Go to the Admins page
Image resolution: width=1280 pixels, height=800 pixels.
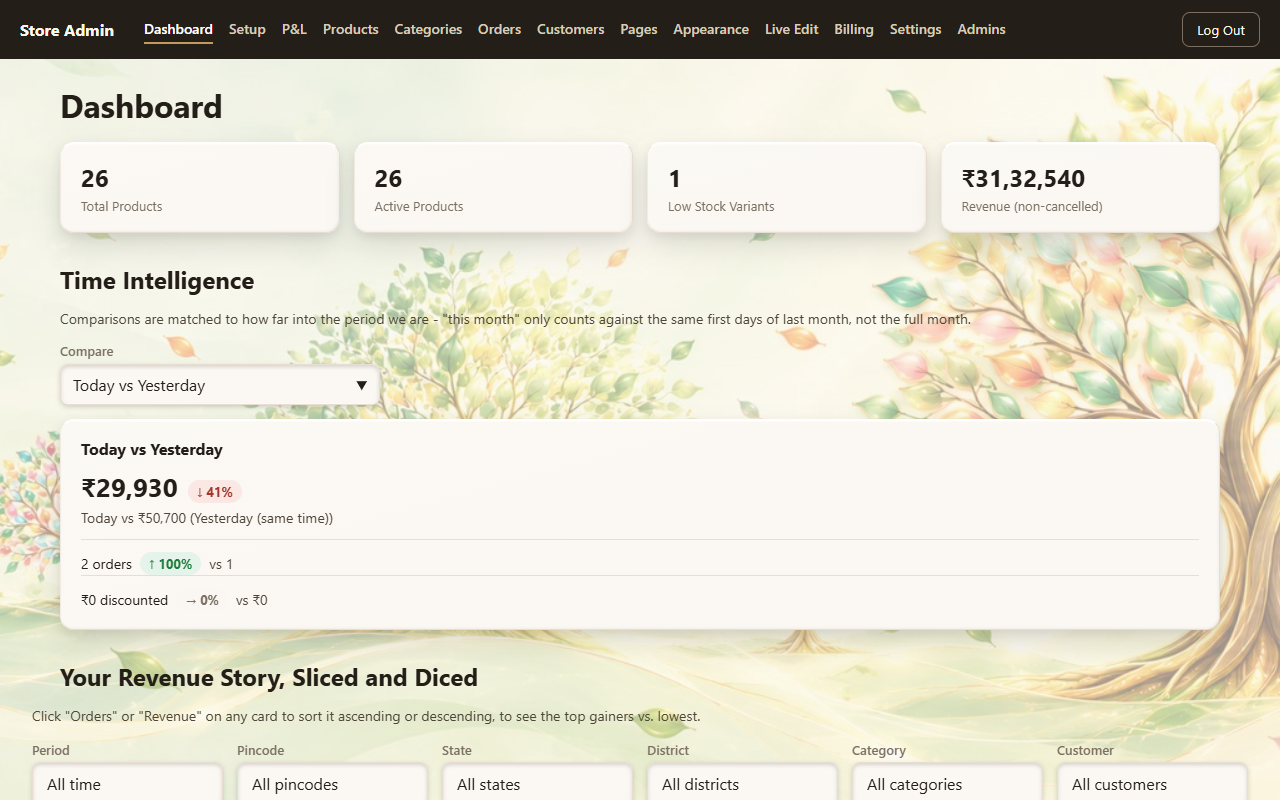(981, 29)
